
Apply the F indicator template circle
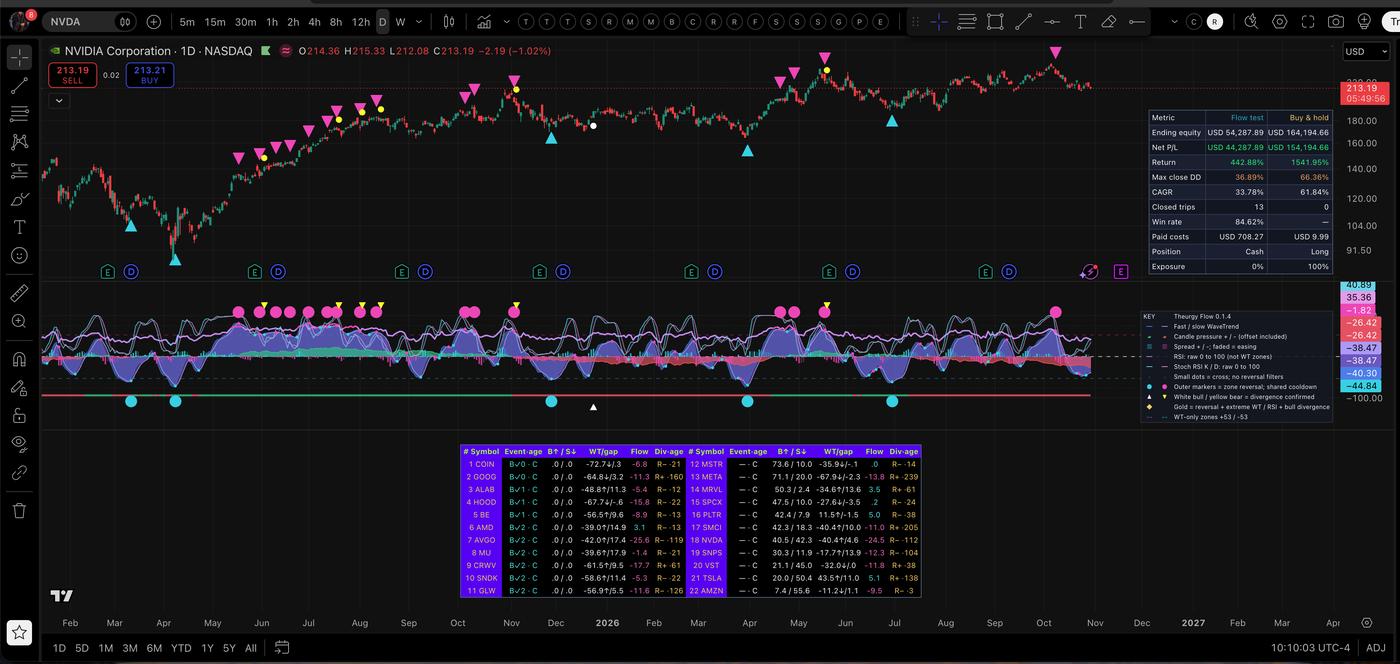755,21
